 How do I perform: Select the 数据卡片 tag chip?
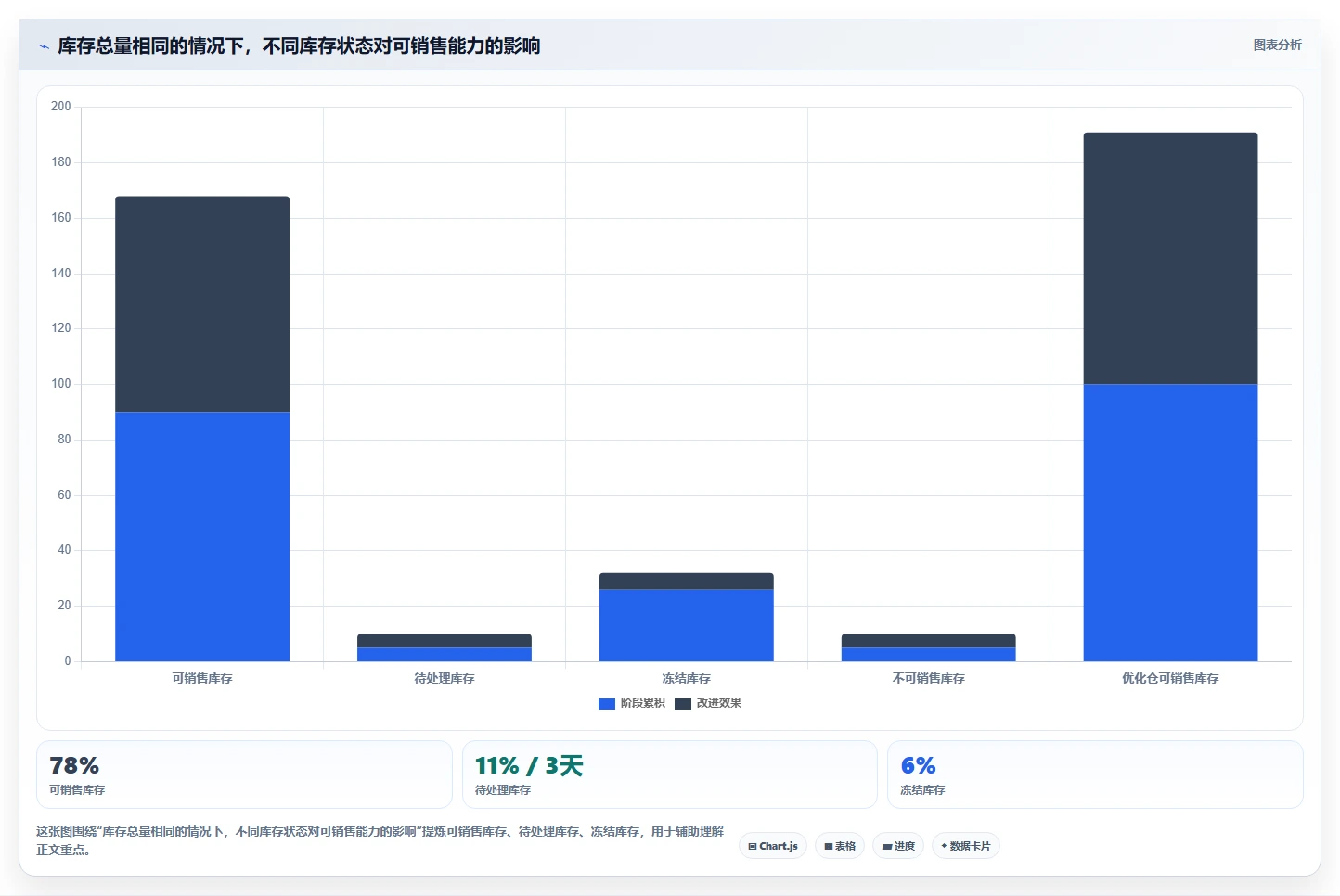(x=965, y=846)
